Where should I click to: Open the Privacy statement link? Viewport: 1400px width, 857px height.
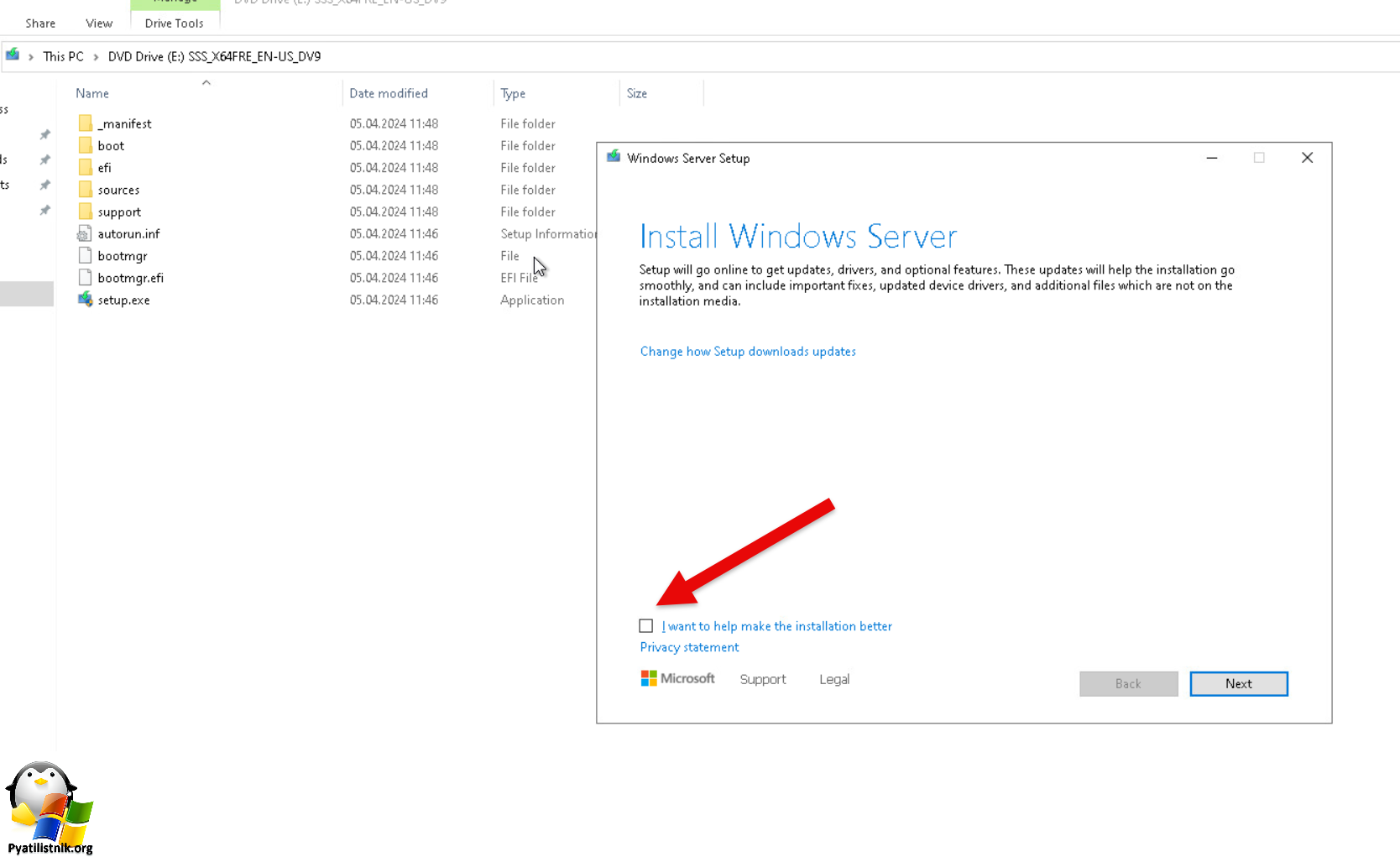pyautogui.click(x=689, y=647)
